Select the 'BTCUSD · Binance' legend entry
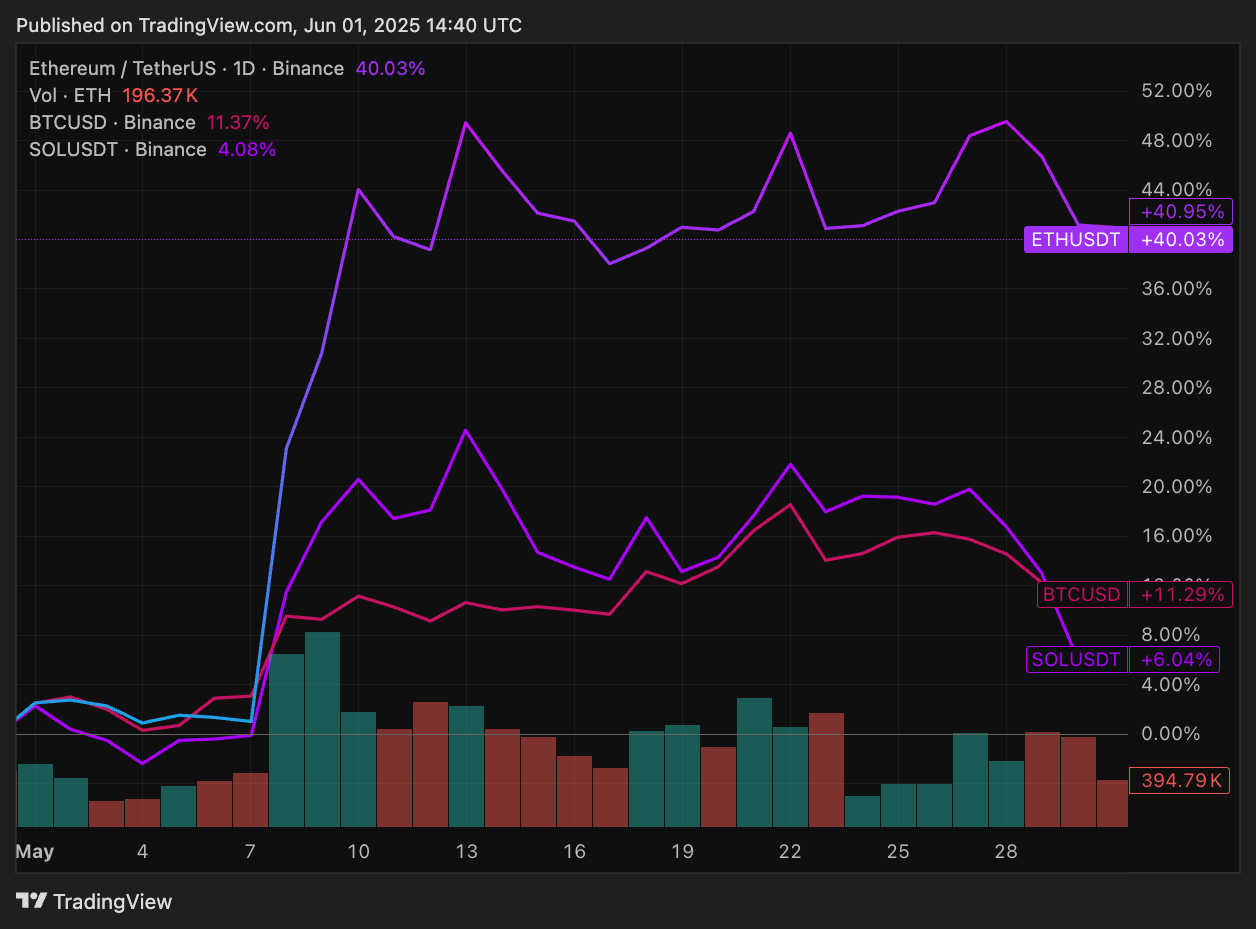 pos(112,123)
